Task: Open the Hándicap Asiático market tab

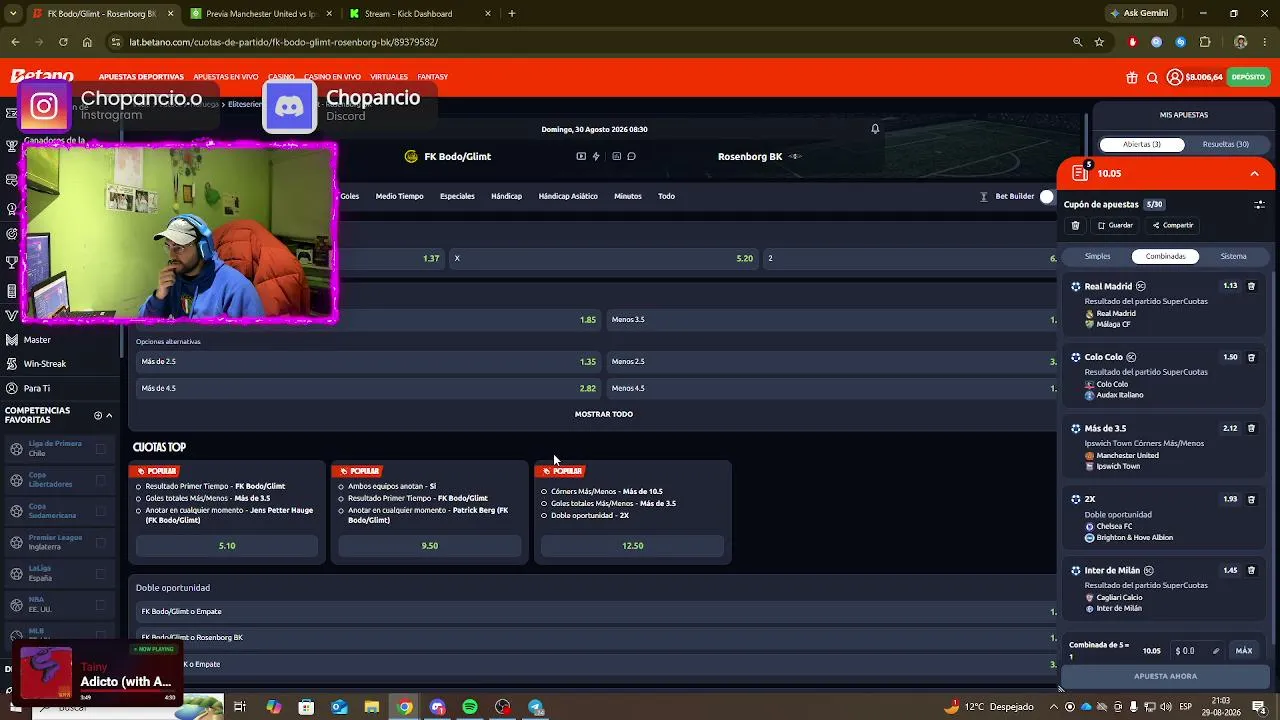Action: pos(568,196)
